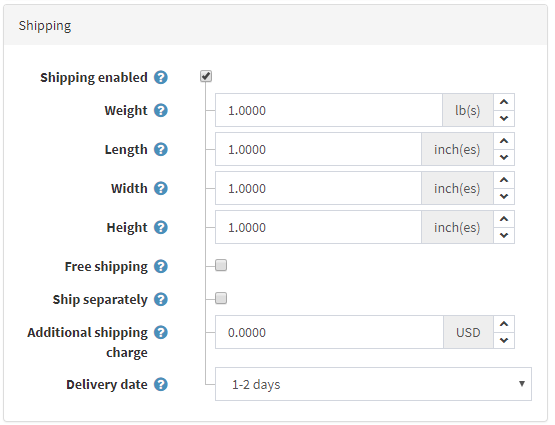Increment the Width value up arrow
The height and width of the screenshot is (425, 555).
tap(504, 180)
